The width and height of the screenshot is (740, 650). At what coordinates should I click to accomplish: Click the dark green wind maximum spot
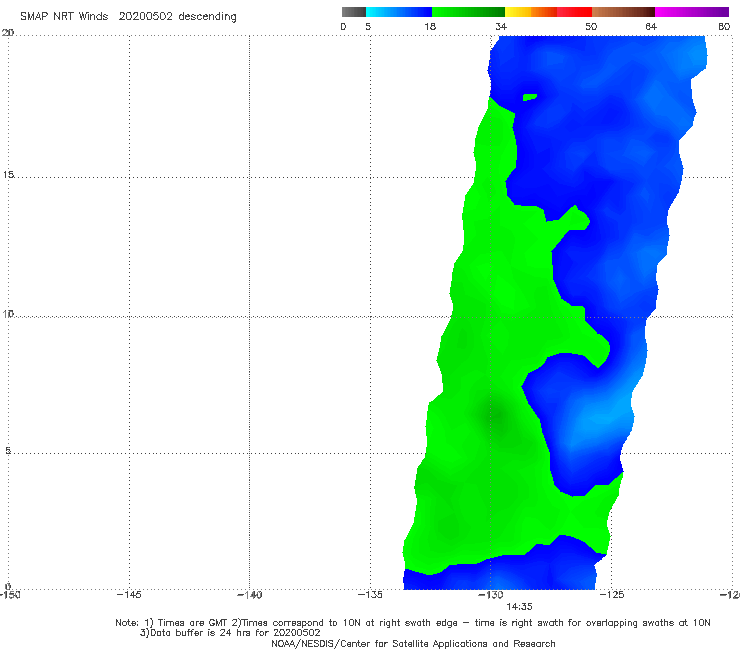point(496,414)
